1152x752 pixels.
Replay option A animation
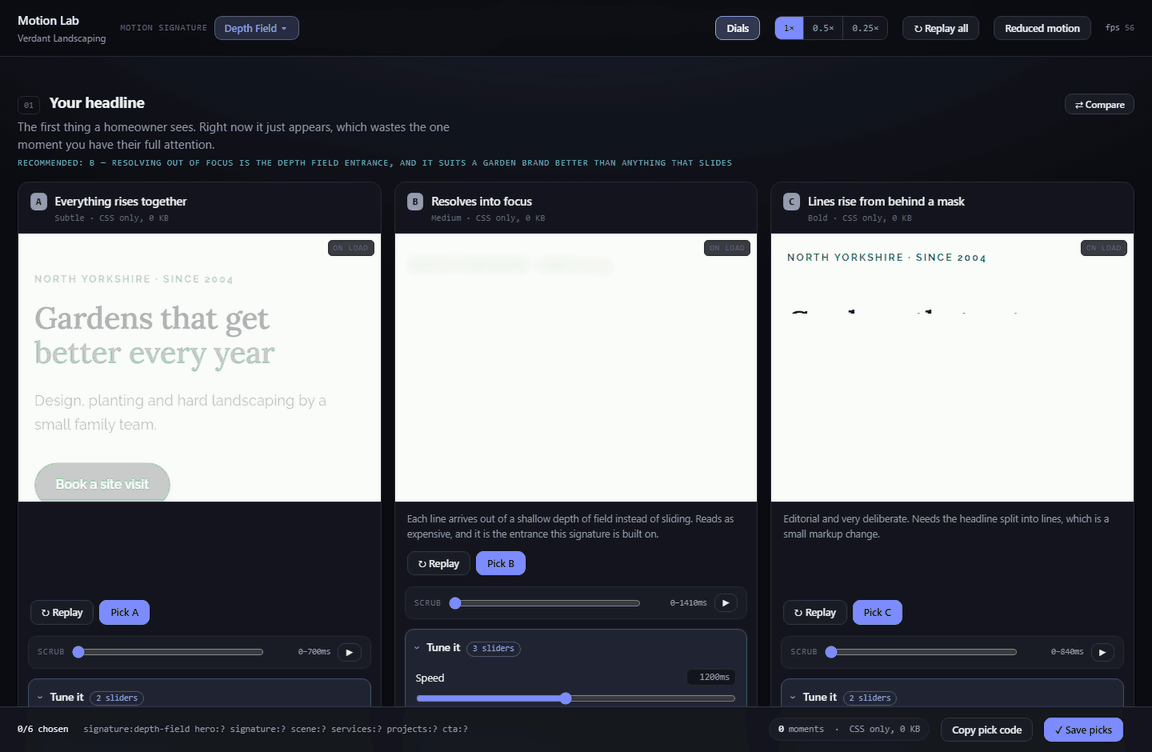(x=62, y=612)
